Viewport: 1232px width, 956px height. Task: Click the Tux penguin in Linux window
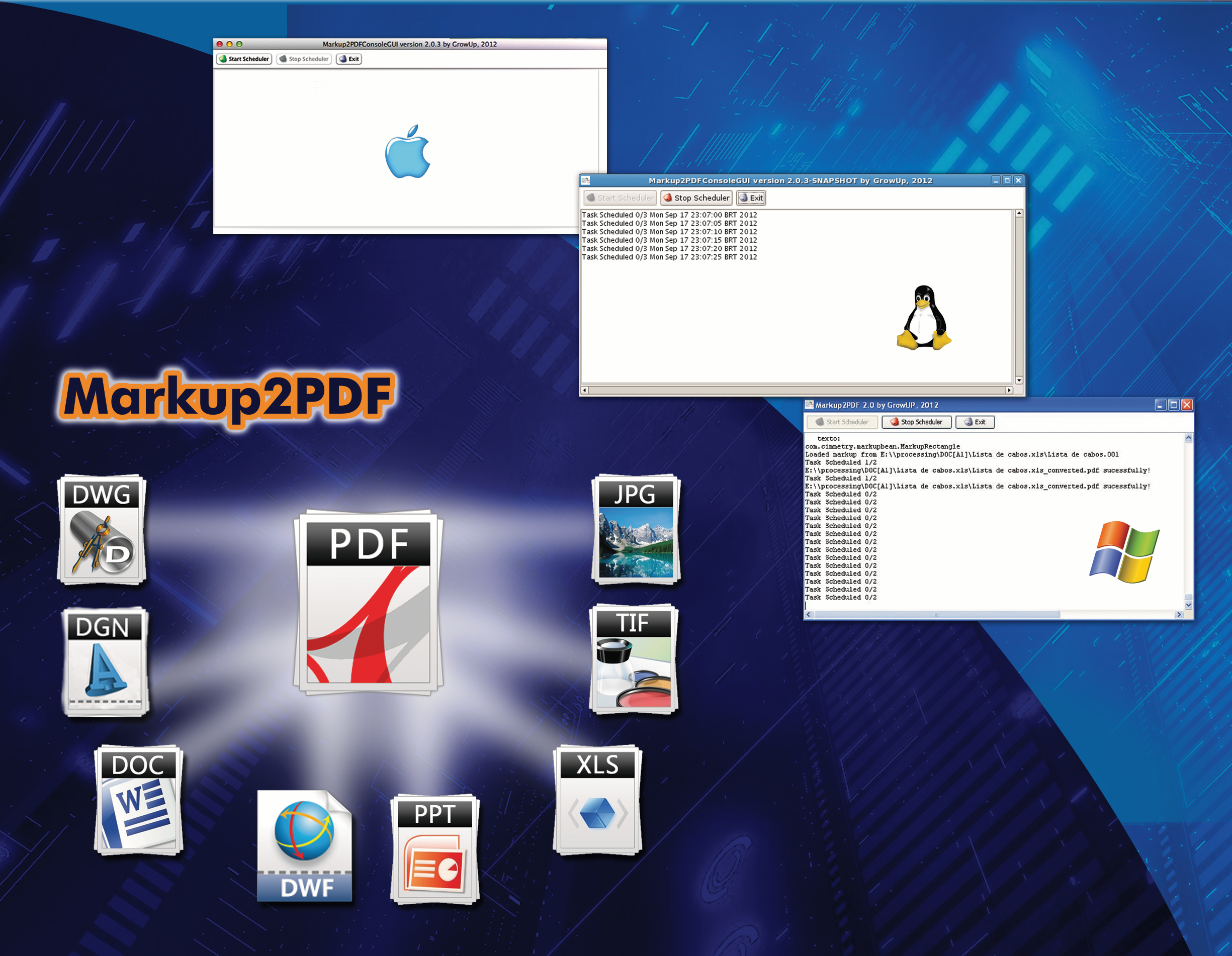[x=924, y=318]
